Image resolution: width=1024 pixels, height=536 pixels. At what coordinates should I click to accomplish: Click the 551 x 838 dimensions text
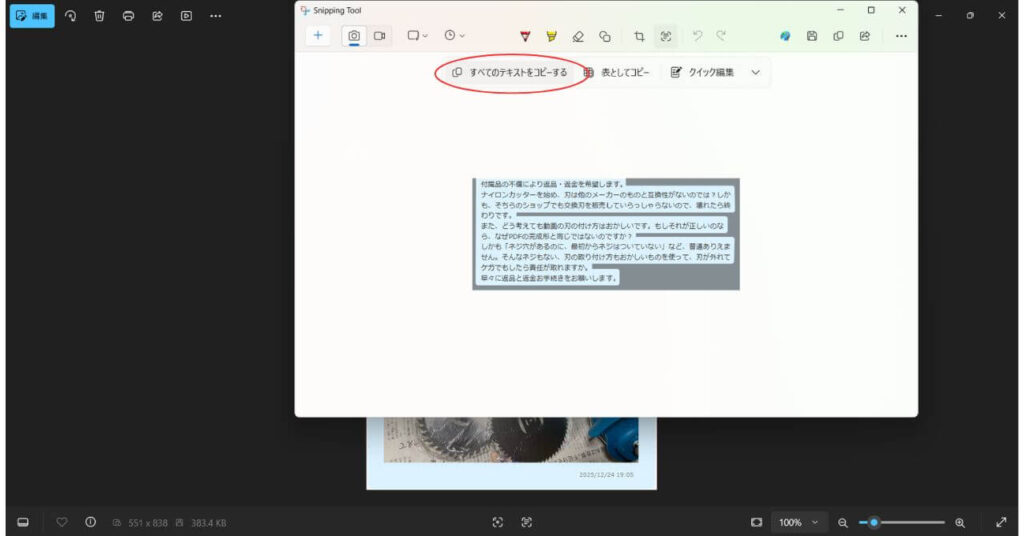pos(148,523)
